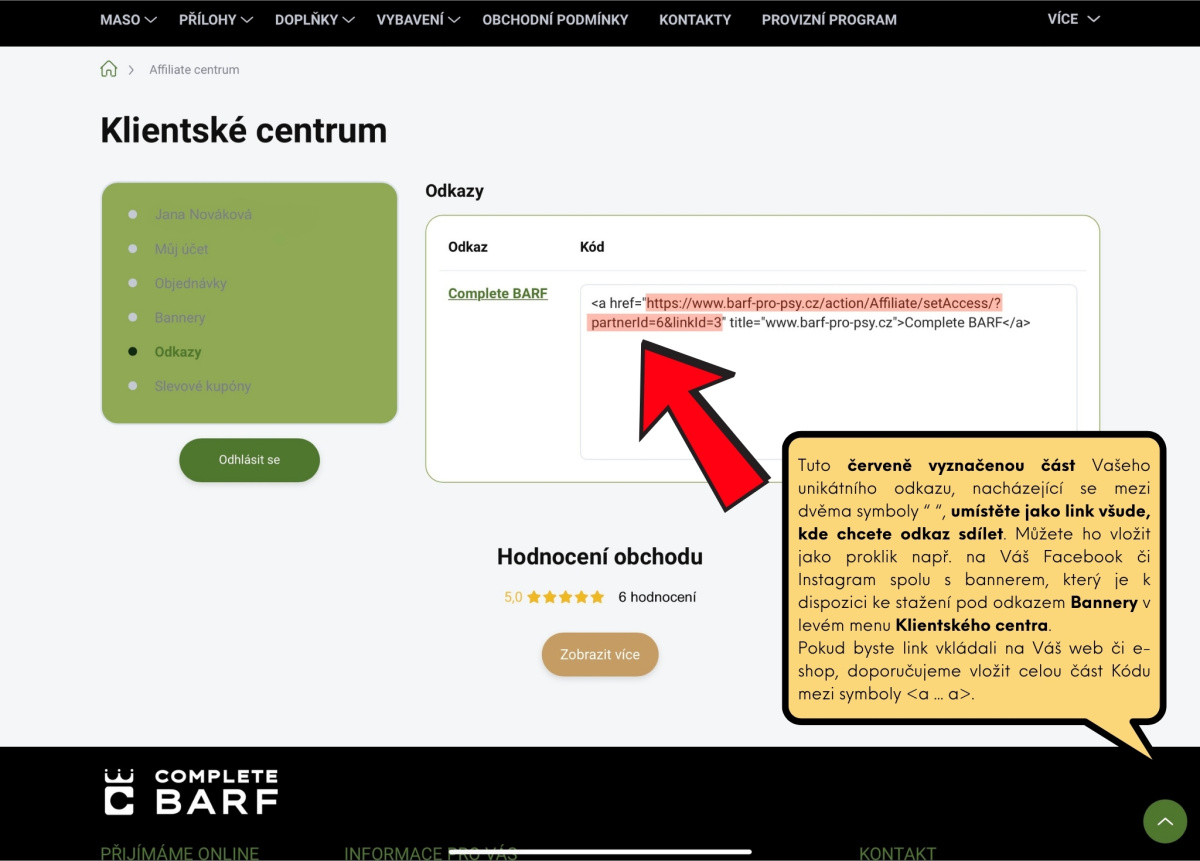Click the five-star rating display
The width and height of the screenshot is (1200, 861).
tap(566, 597)
